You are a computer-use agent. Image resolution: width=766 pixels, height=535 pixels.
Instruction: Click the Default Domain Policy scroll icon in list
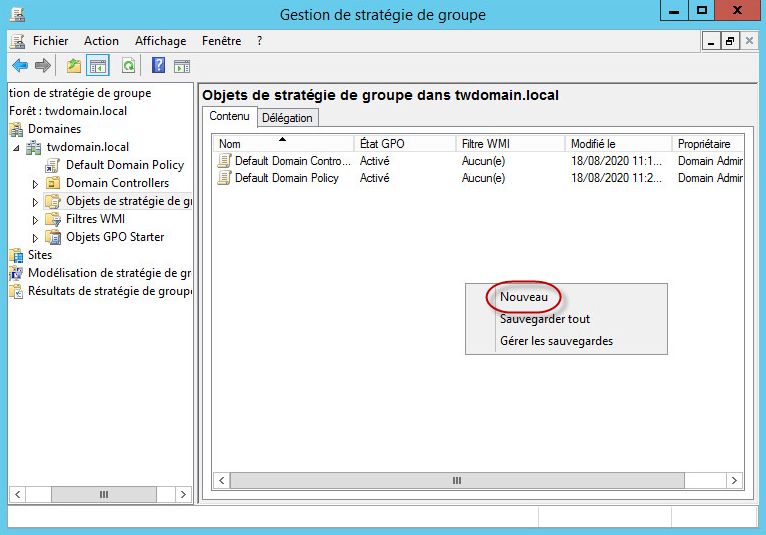click(x=225, y=178)
